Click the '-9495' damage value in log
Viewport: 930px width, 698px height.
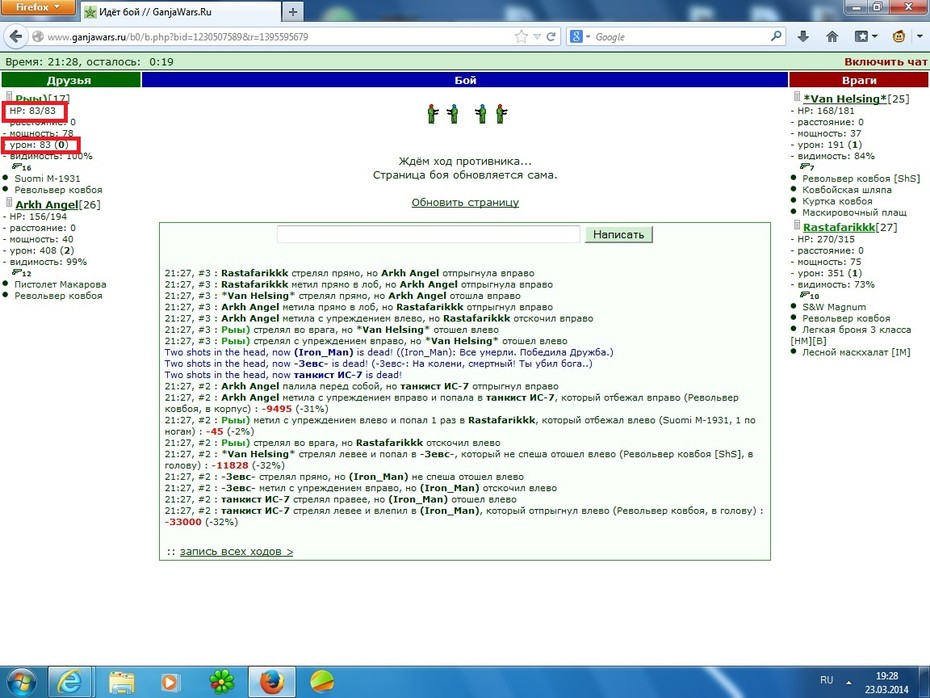pyautogui.click(x=278, y=409)
